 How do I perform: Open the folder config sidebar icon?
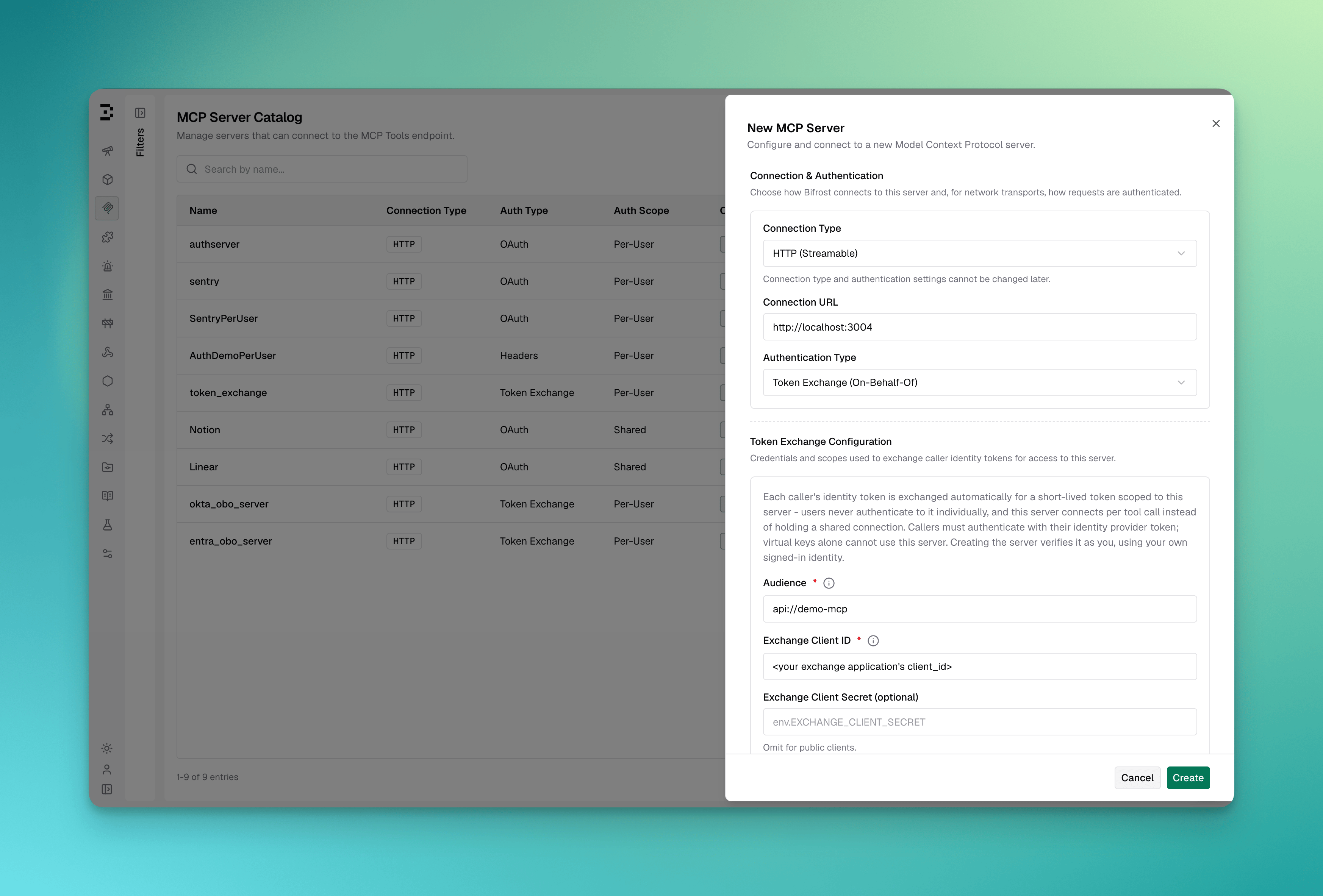108,467
